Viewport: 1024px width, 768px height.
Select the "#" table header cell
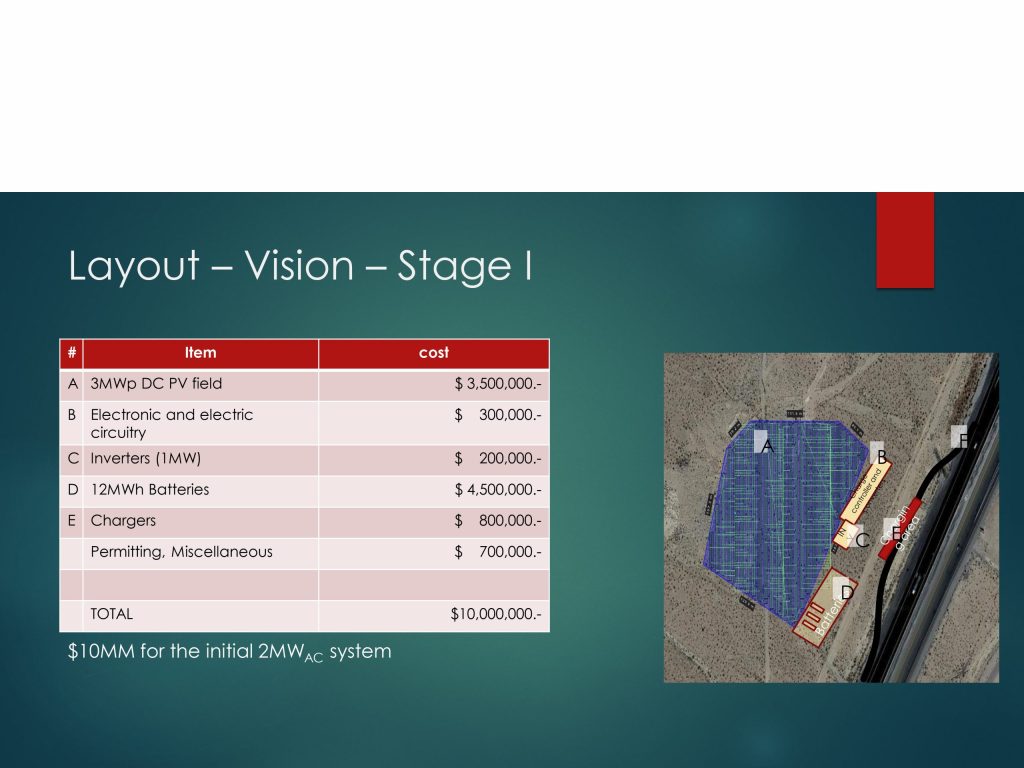point(72,353)
